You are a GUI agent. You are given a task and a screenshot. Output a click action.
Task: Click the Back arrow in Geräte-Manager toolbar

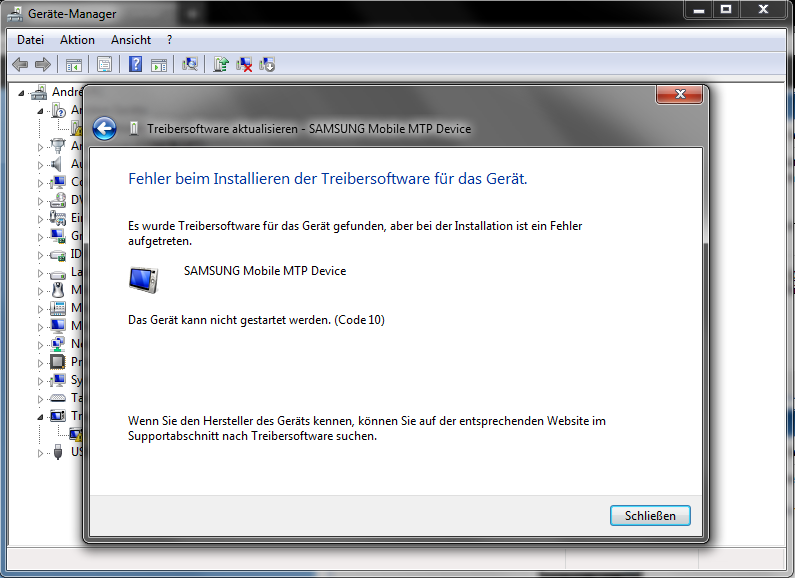[x=20, y=64]
